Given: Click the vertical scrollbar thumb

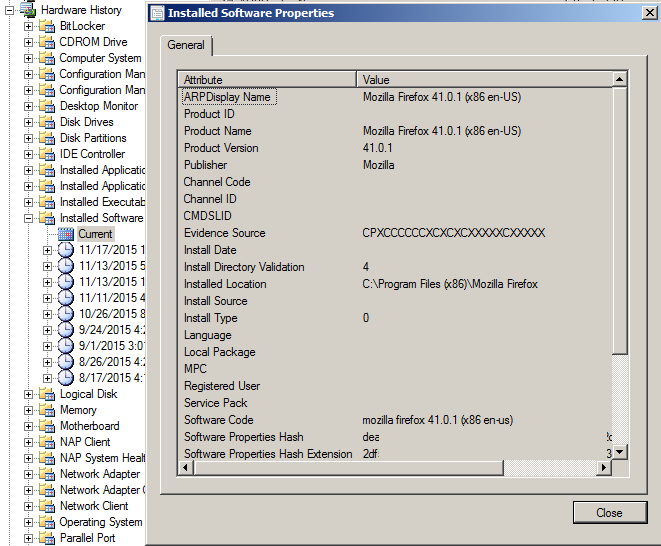Looking at the screenshot, I should pos(619,221).
